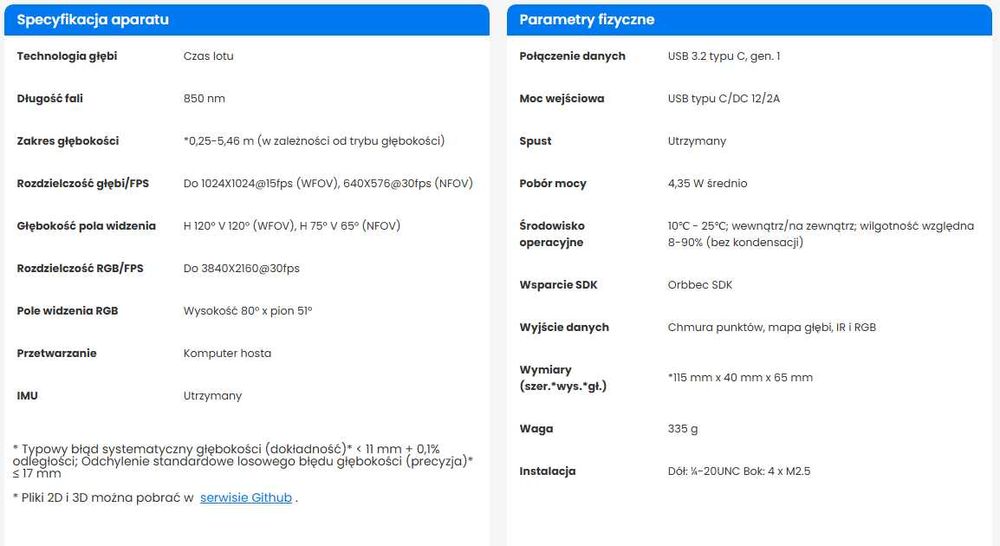
Task: Click the "Połączenie danych" label
Action: tap(572, 56)
